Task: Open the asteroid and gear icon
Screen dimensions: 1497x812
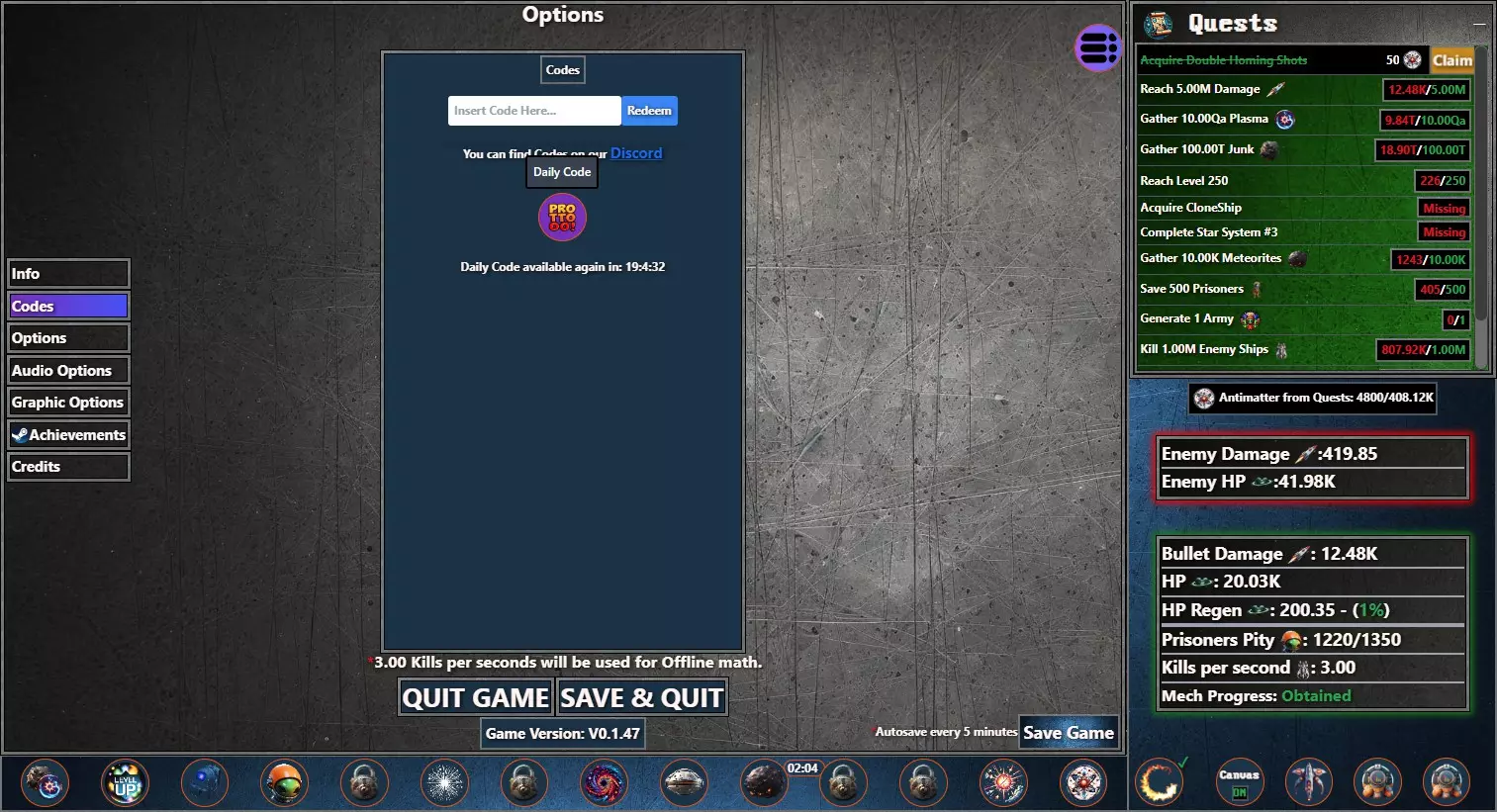Action: point(46,783)
